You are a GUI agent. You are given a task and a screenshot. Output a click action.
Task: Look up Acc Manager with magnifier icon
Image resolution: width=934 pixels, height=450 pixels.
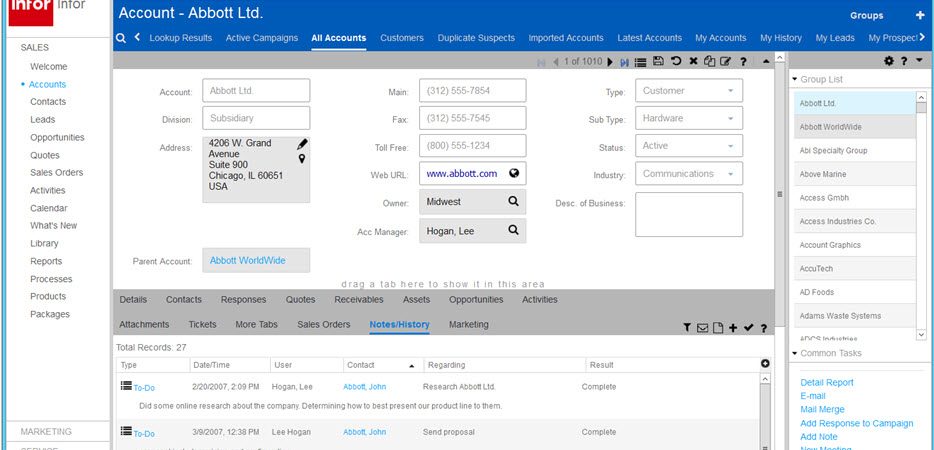513,229
